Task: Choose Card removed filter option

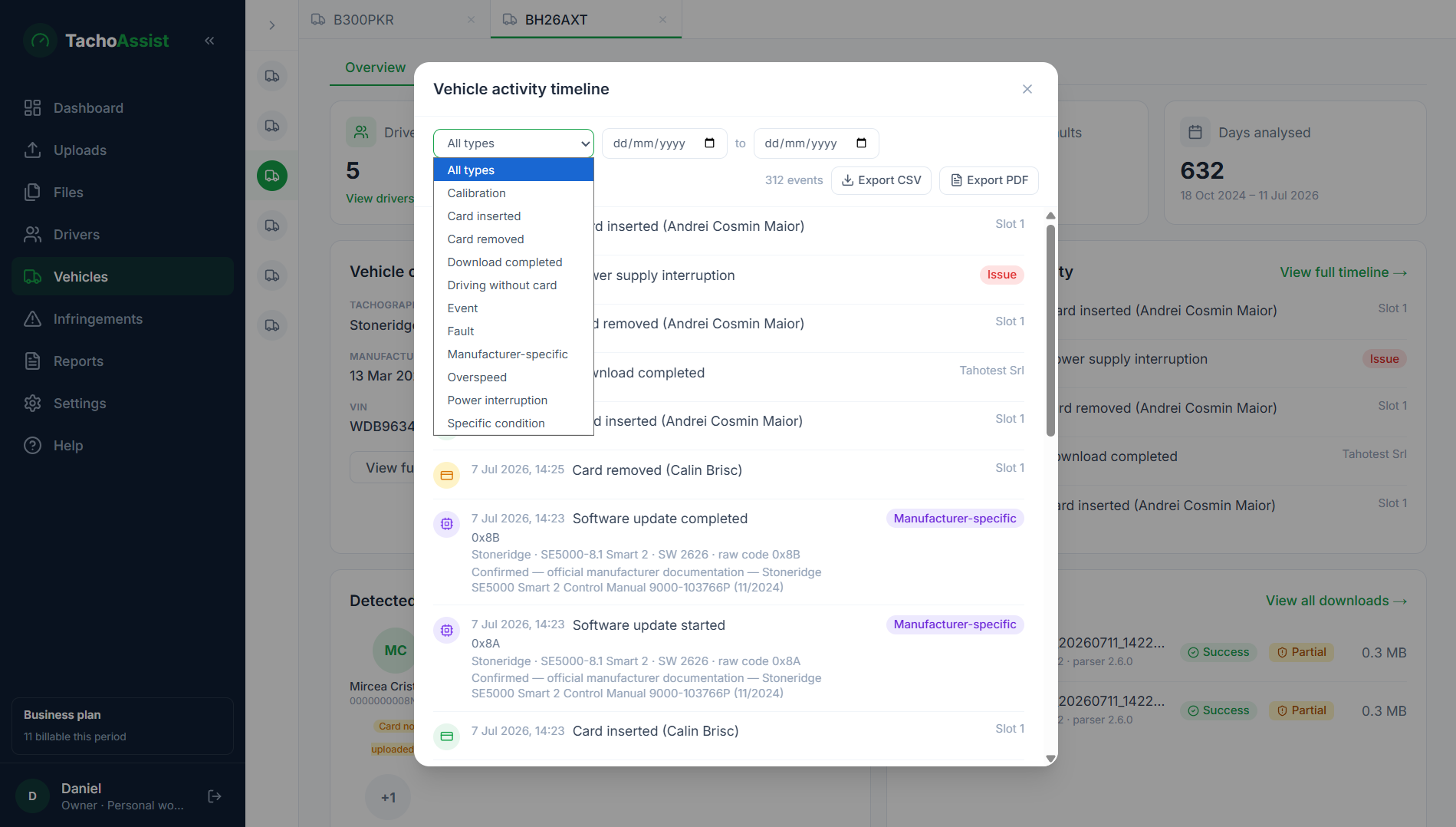Action: 514,239
